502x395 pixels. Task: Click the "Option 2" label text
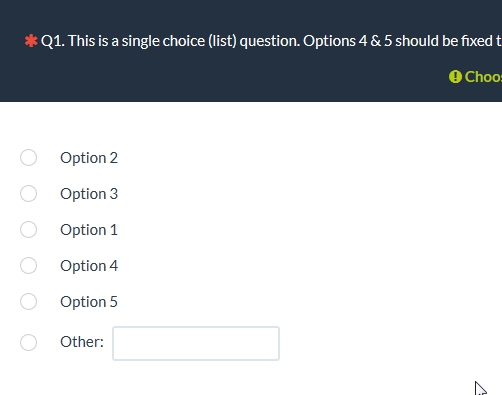(x=89, y=158)
